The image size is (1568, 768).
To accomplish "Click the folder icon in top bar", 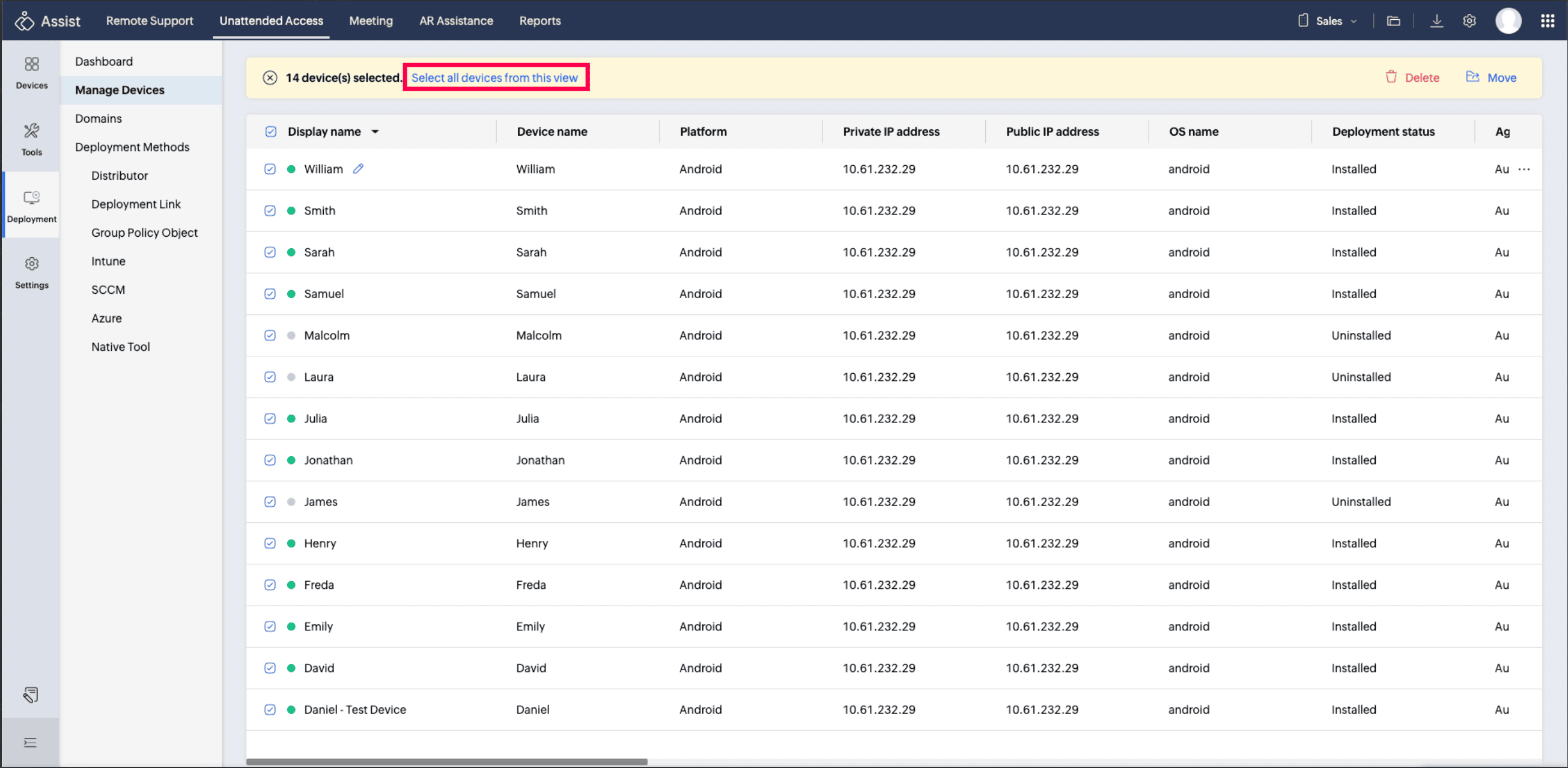I will (x=1393, y=20).
